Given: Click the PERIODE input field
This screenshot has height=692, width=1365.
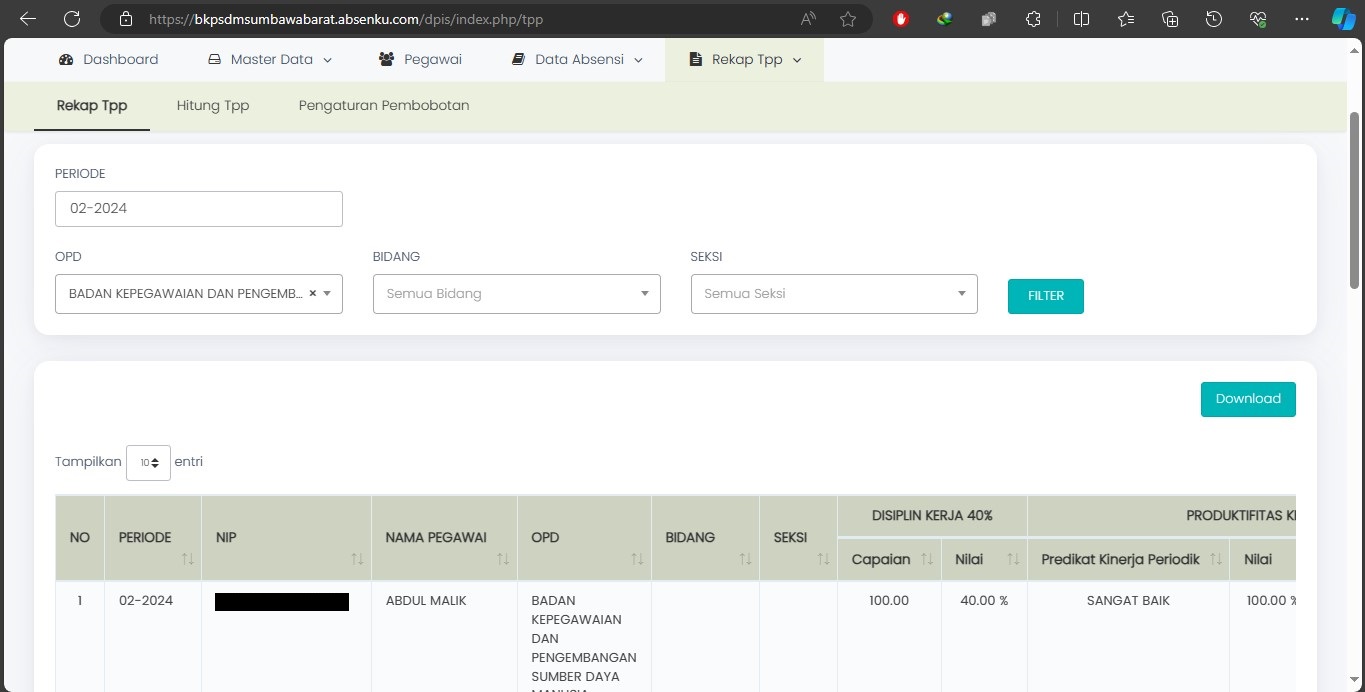Looking at the screenshot, I should tap(198, 209).
